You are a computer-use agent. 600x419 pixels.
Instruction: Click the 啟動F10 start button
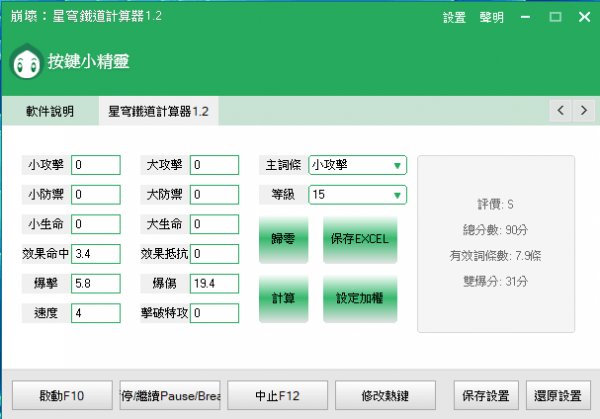62,395
